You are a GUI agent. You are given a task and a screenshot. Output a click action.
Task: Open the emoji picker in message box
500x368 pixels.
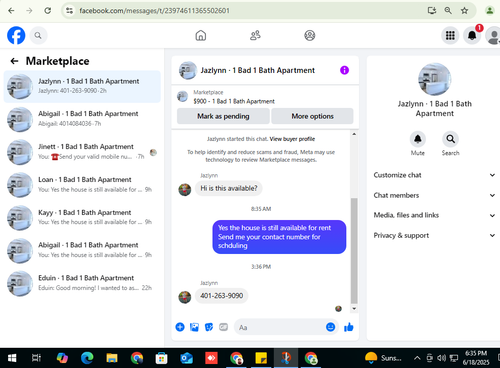330,327
